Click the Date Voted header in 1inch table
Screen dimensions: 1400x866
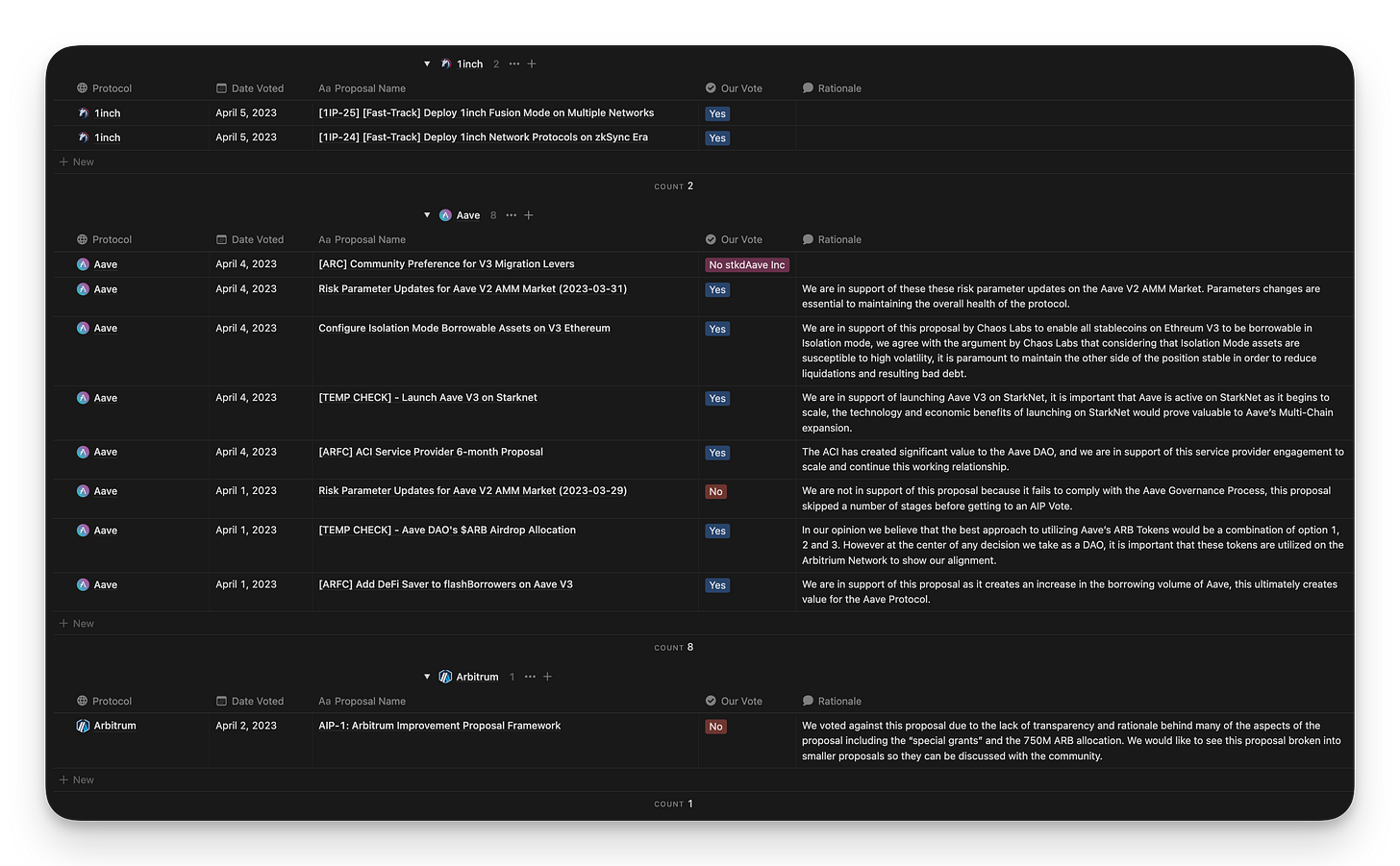(x=250, y=88)
